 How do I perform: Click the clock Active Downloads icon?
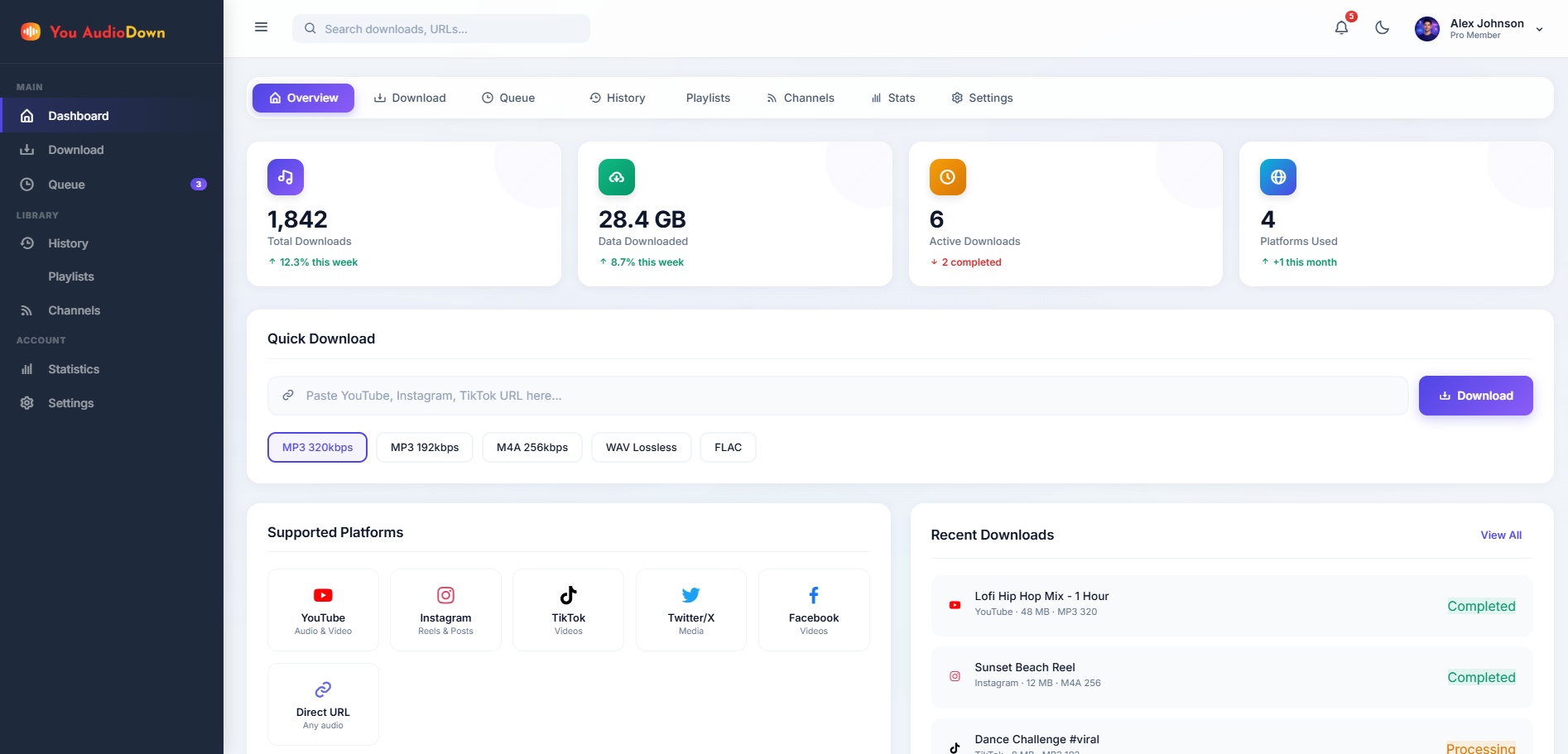948,177
